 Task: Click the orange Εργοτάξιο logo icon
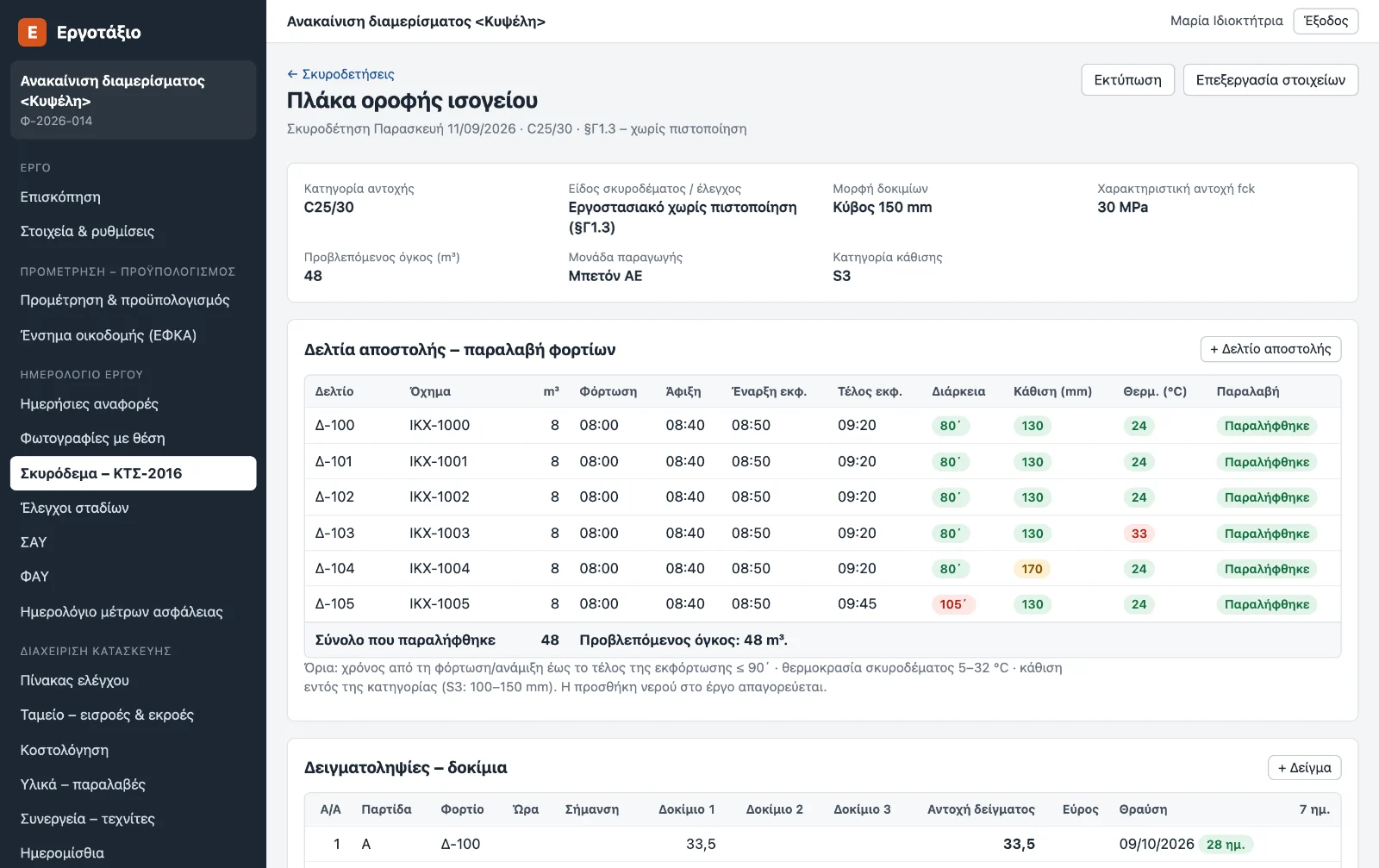(x=32, y=32)
